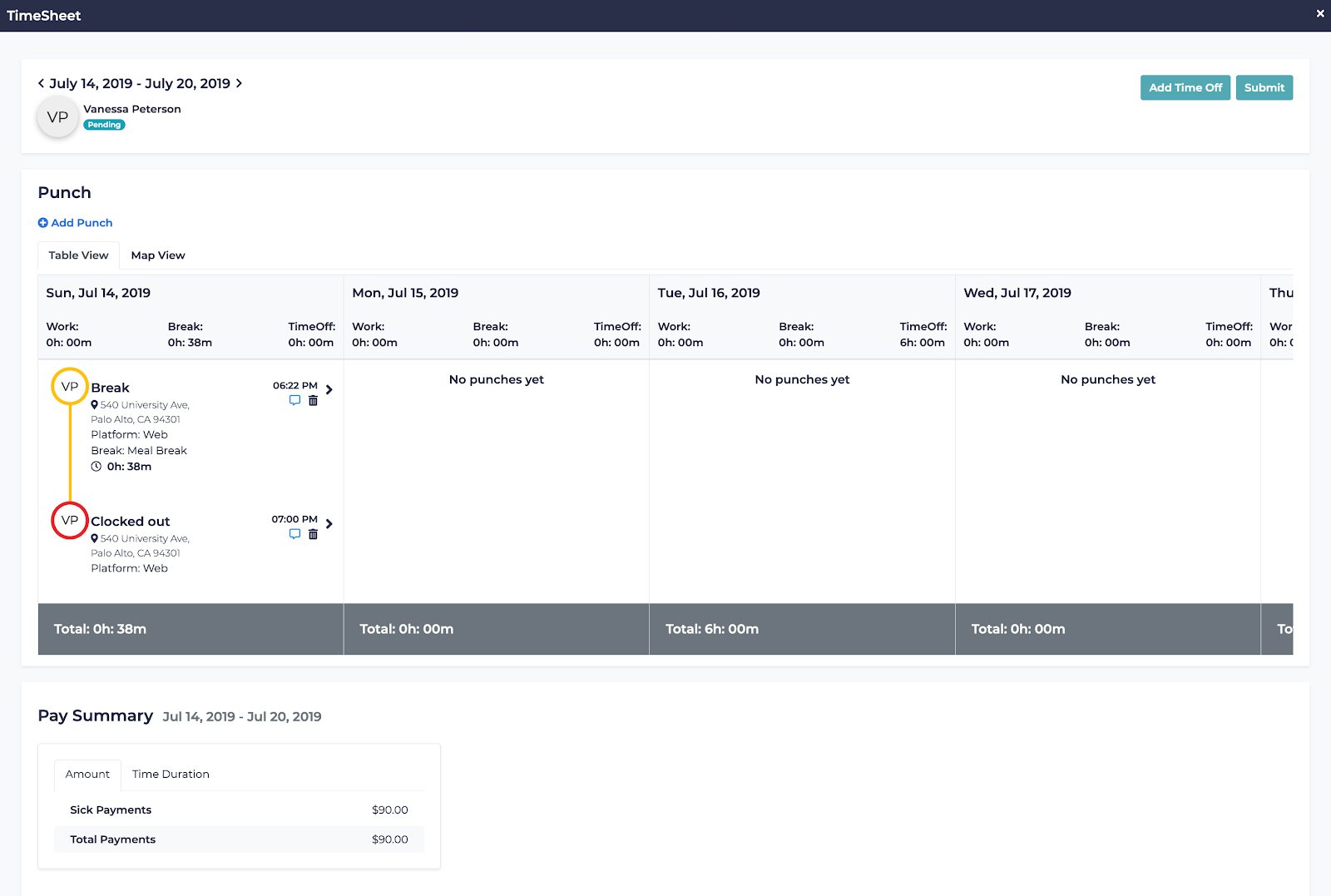Delete the Clocked out punch entry
Image resolution: width=1331 pixels, height=896 pixels.
(x=313, y=534)
